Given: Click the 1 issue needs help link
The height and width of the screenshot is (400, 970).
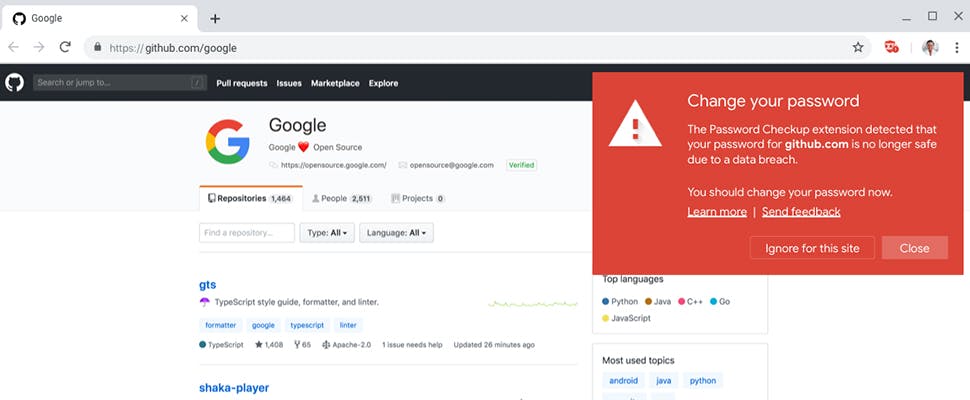Looking at the screenshot, I should click(412, 345).
